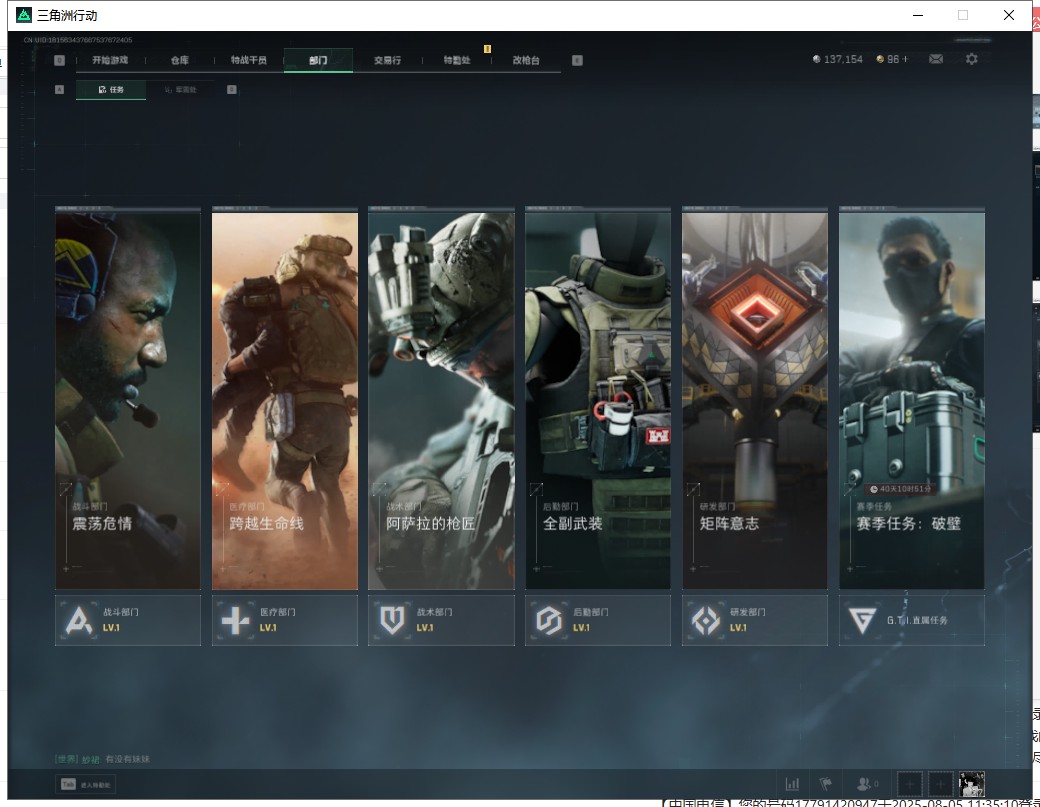Add teammate in slot beside friends icon
The image size is (1040, 807).
[910, 784]
